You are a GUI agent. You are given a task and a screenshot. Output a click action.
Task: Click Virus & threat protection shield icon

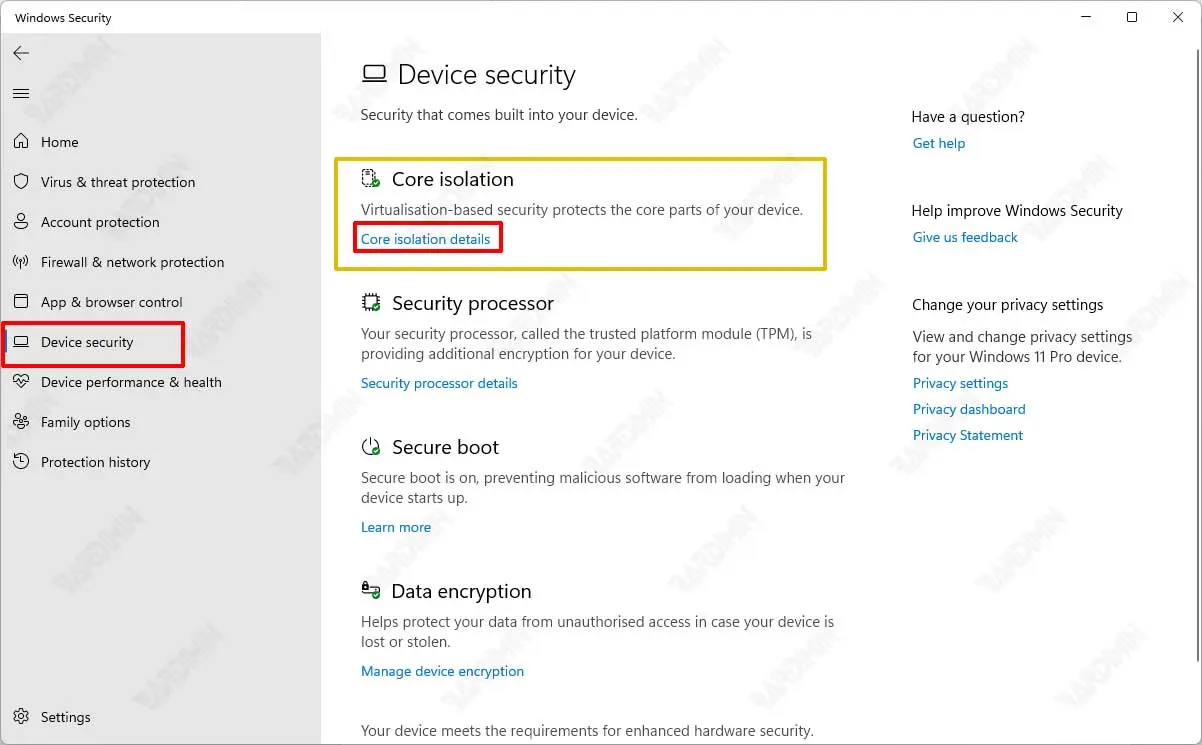point(21,182)
